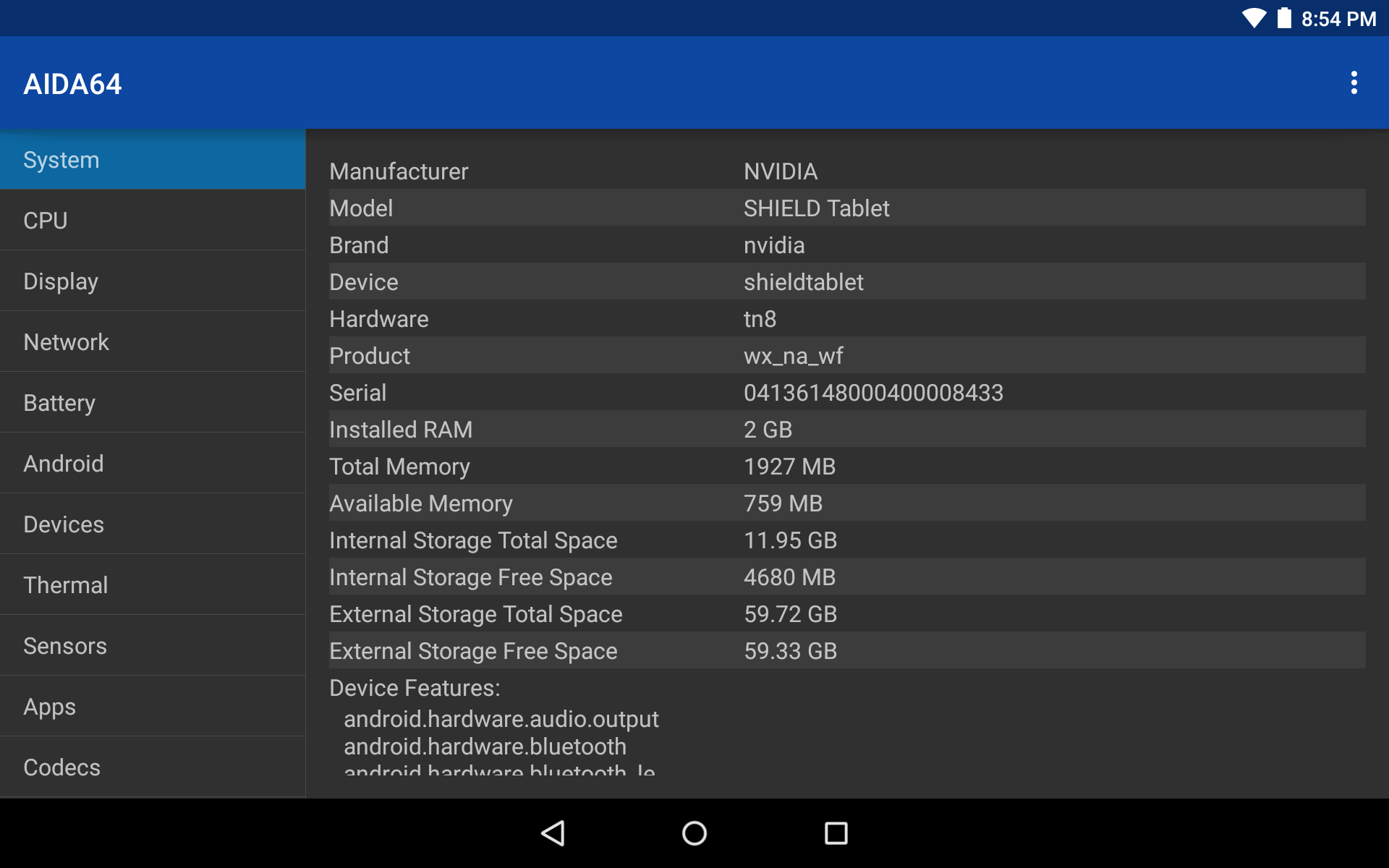Tap the Wi-Fi status icon
The image size is (1389, 868).
(x=1254, y=18)
